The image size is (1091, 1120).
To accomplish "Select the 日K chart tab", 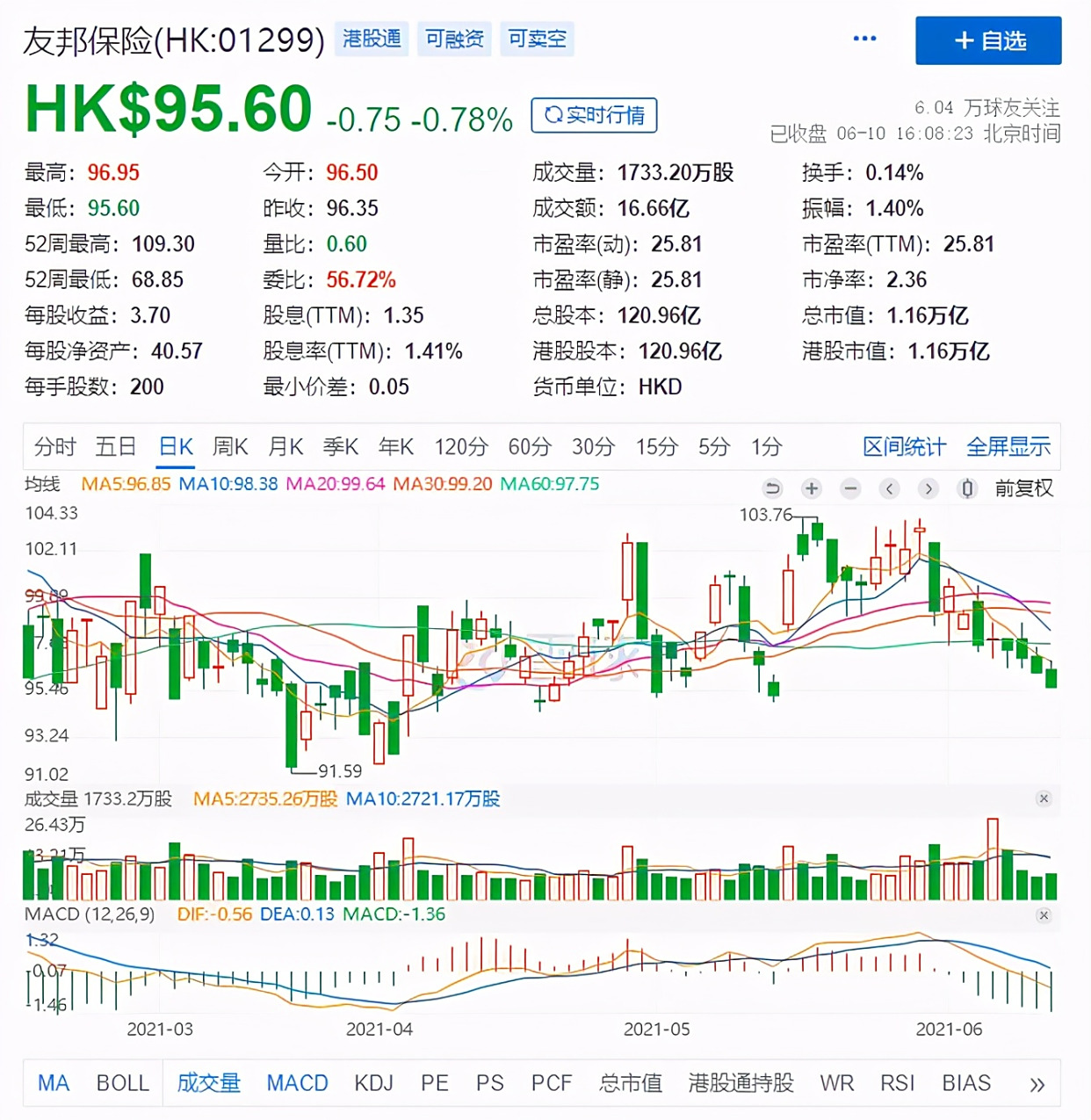I will tap(176, 447).
